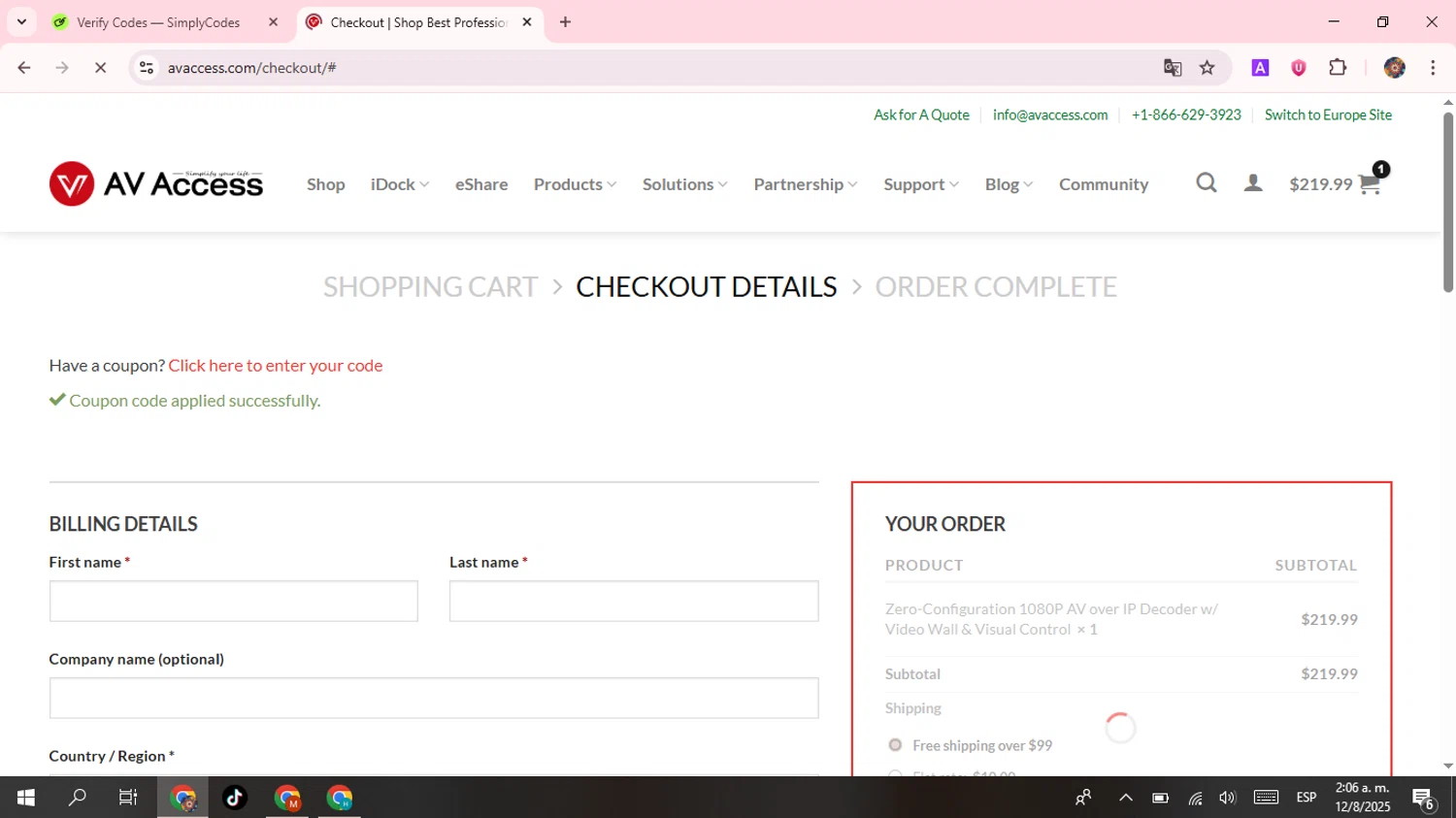Expand the Support dropdown menu
Screen dimensions: 1456x818
point(921,184)
